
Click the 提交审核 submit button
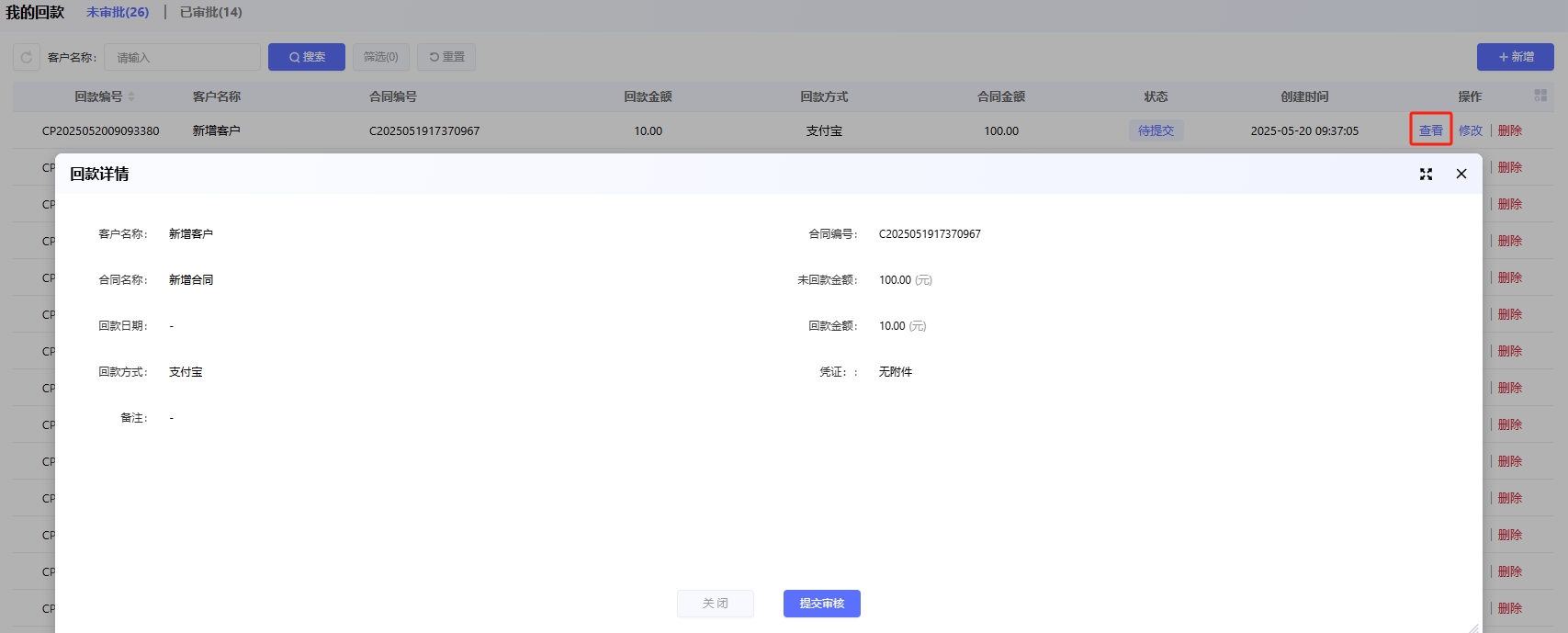click(821, 604)
